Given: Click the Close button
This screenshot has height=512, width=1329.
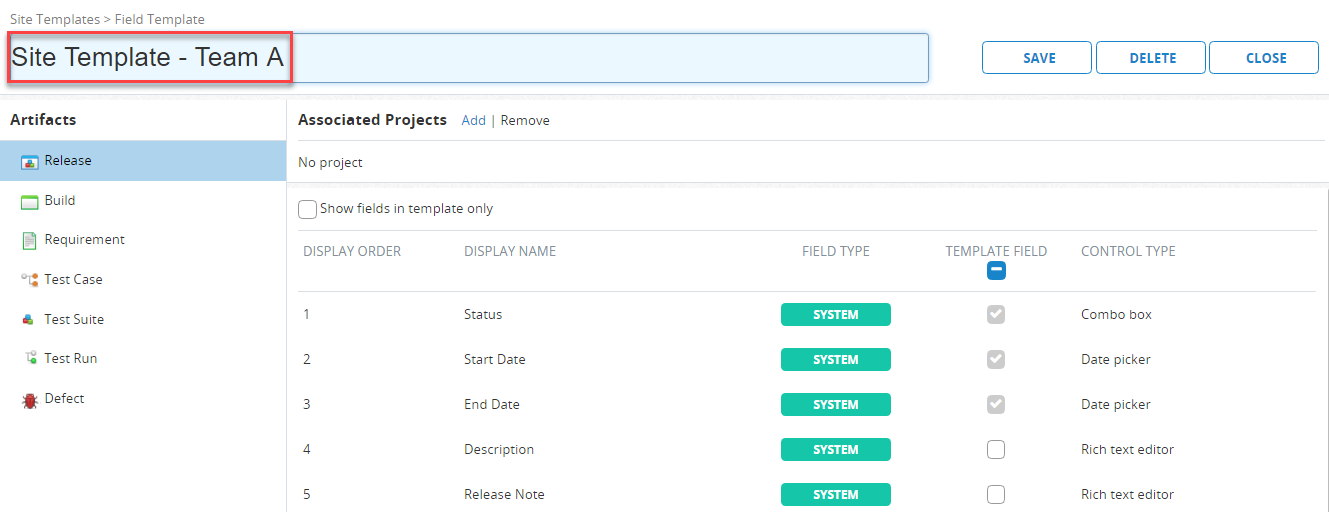Looking at the screenshot, I should pos(1265,58).
